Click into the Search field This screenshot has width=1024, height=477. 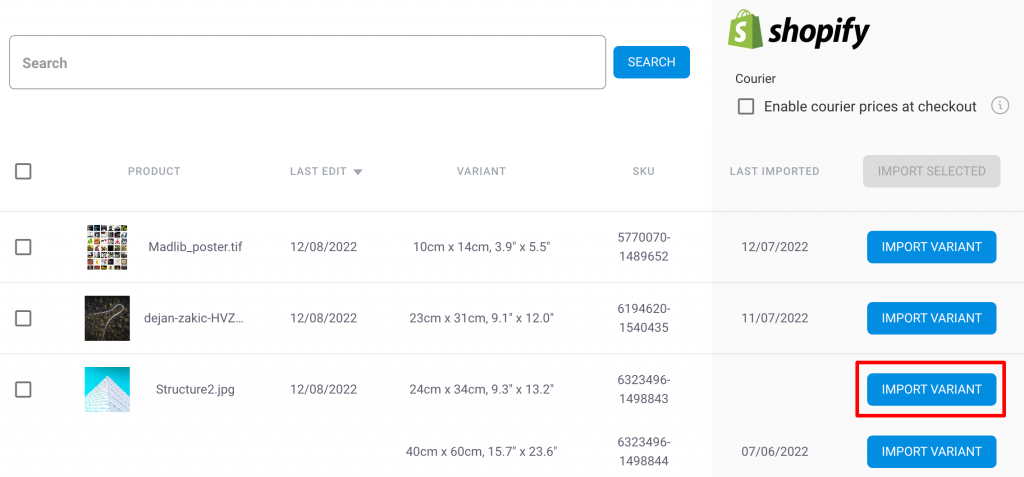pos(307,63)
